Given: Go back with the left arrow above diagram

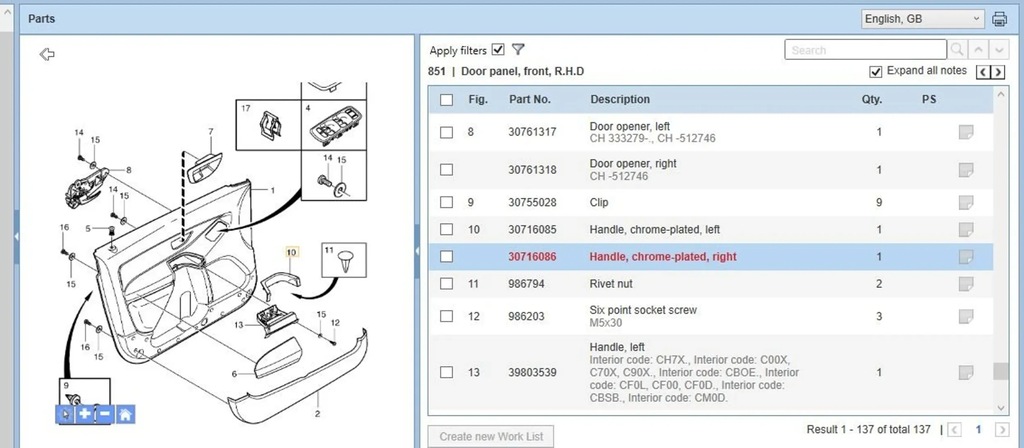Looking at the screenshot, I should [47, 54].
